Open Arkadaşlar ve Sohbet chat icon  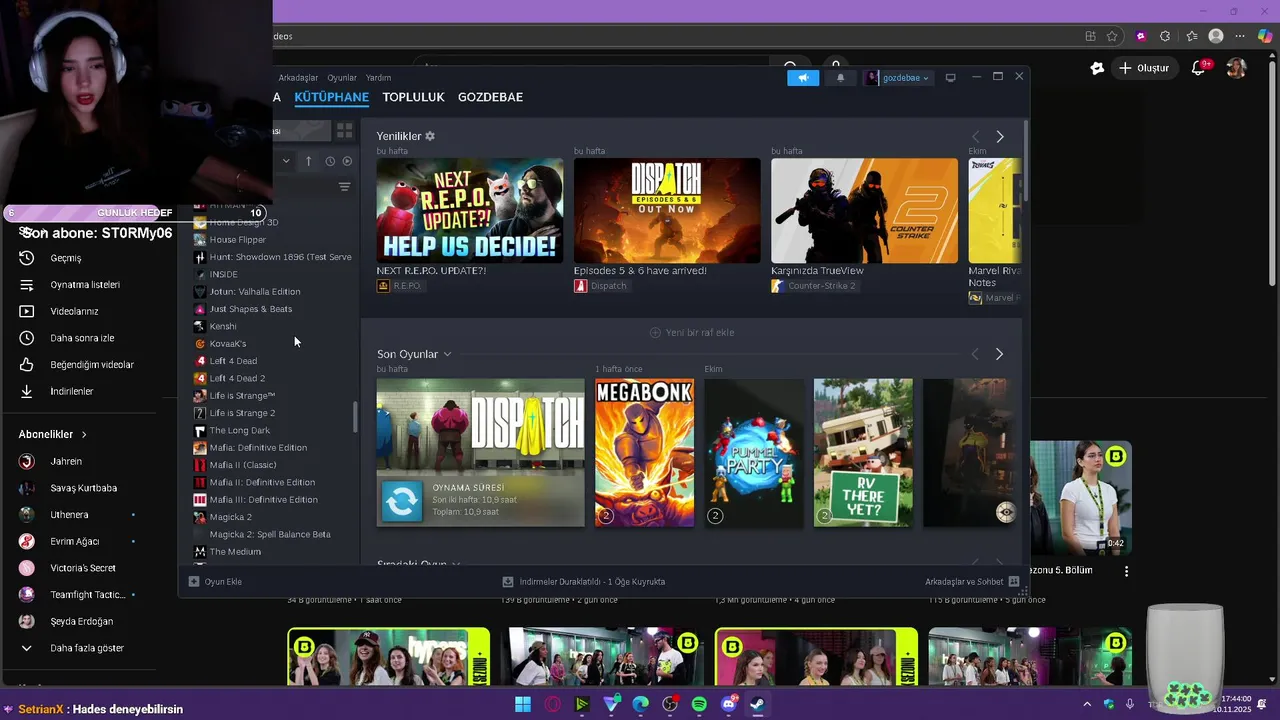pyautogui.click(x=1014, y=582)
